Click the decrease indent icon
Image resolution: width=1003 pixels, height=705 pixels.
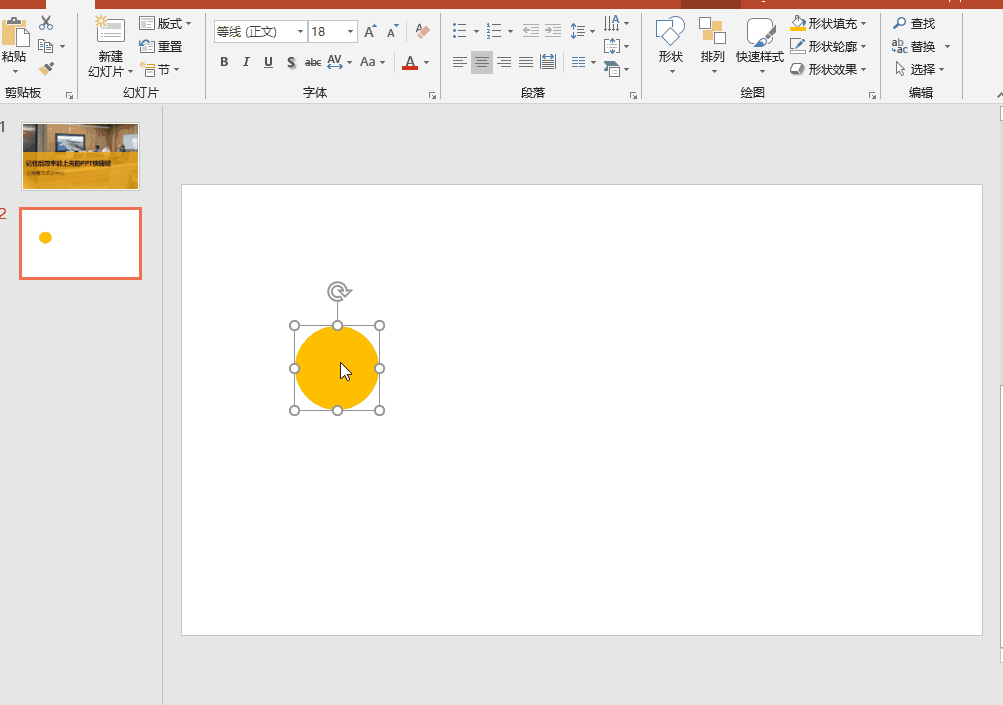point(530,31)
